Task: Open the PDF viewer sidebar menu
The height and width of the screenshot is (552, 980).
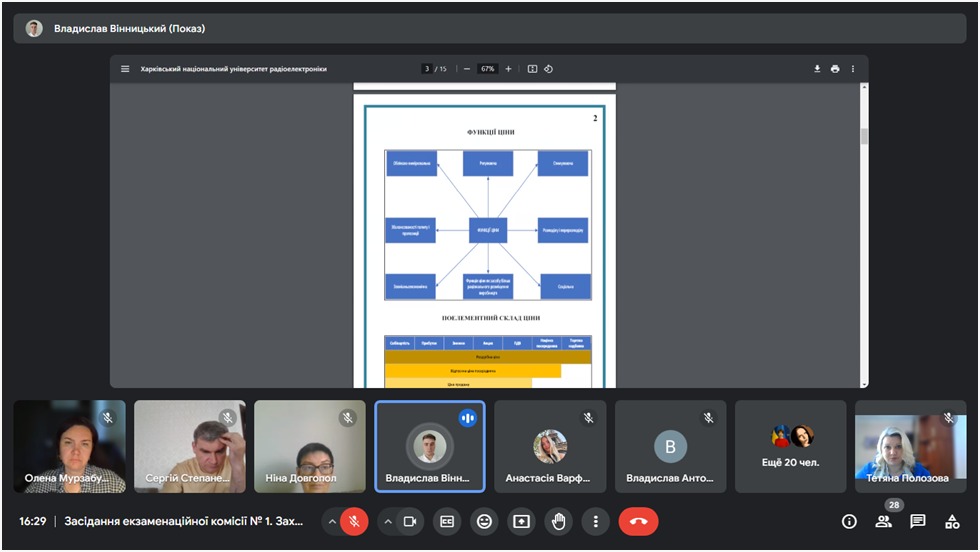Action: 125,69
